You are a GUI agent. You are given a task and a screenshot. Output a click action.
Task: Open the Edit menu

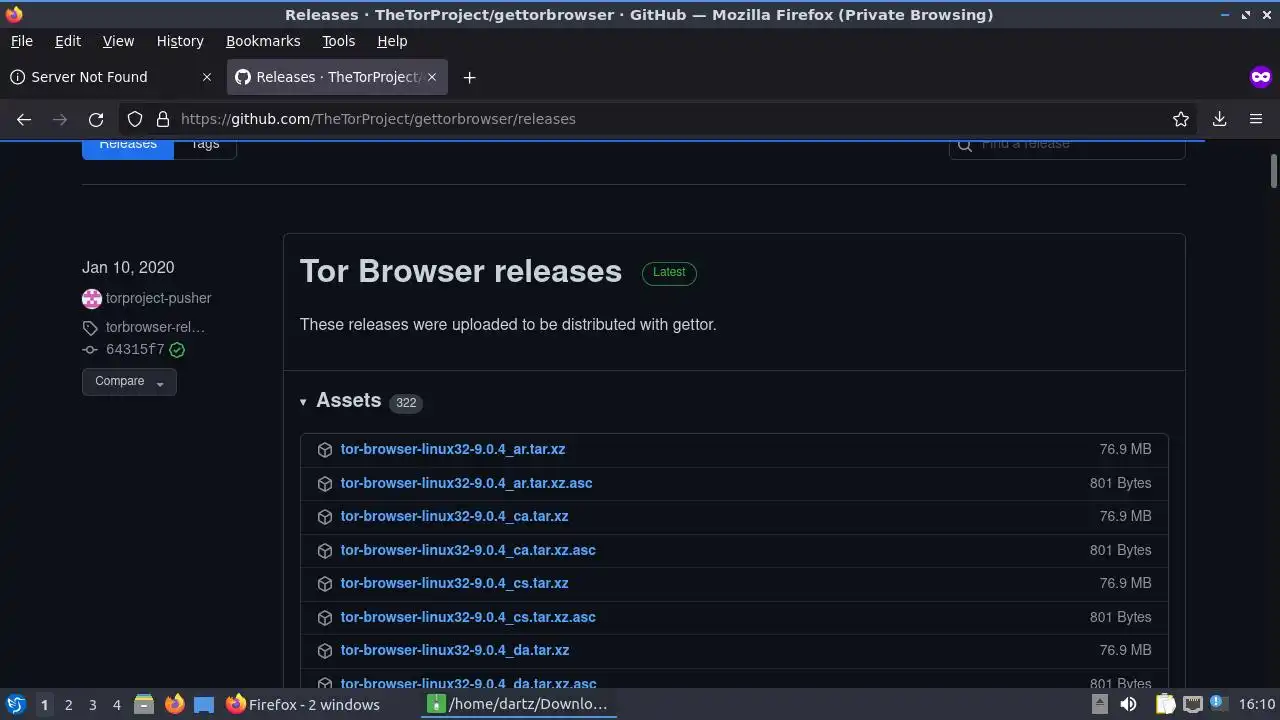pos(68,41)
